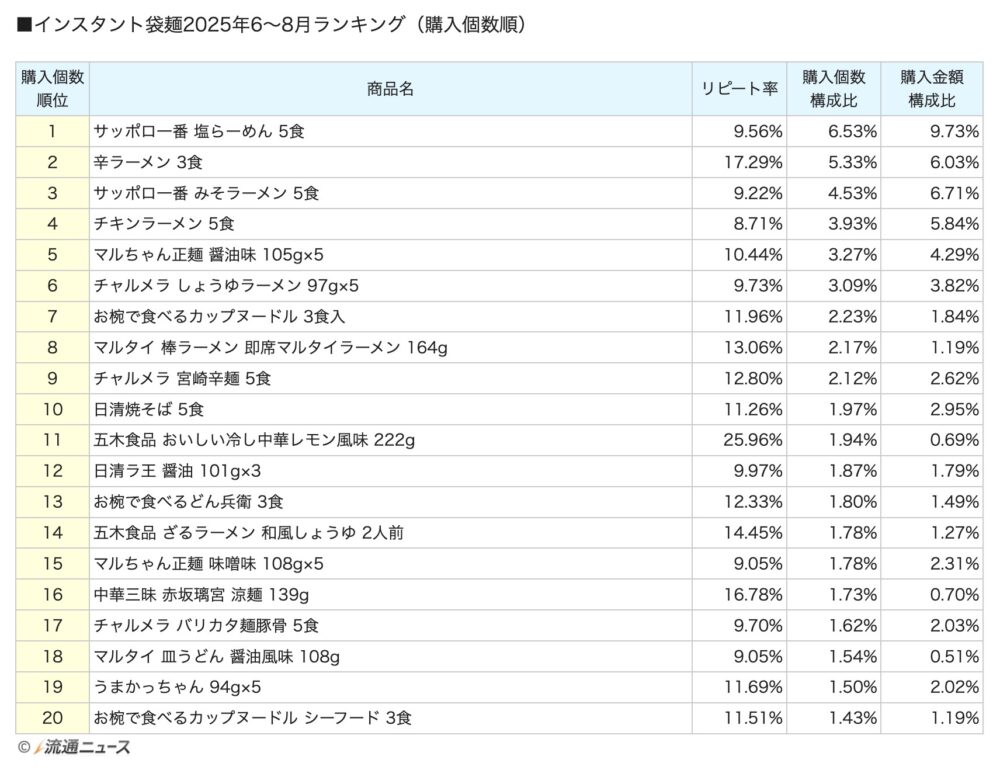Image resolution: width=1000 pixels, height=770 pixels.
Task: Click the 9.73% purchase amount value
Action: coord(954,131)
